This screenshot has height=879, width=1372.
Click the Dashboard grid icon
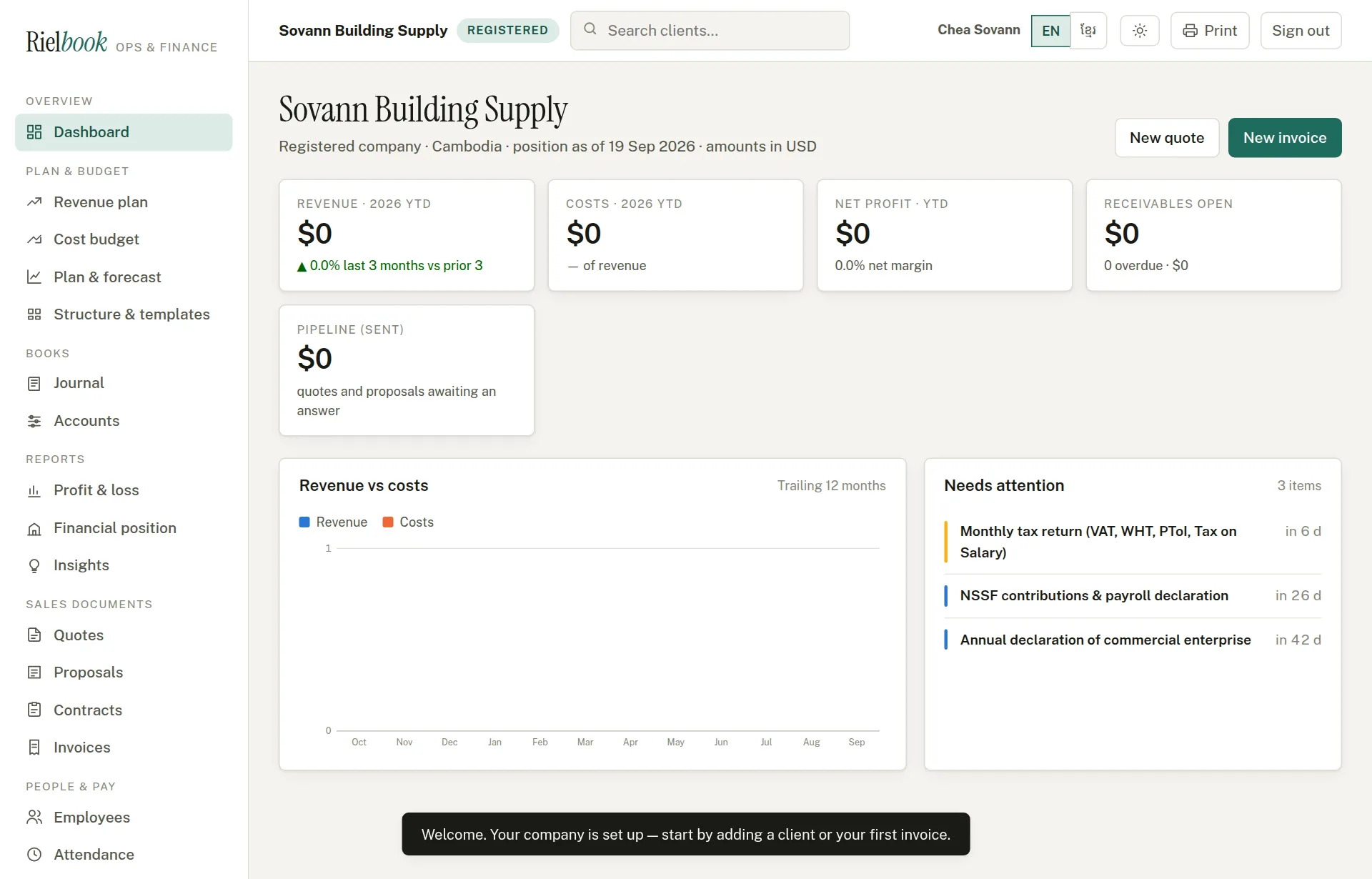(x=34, y=132)
